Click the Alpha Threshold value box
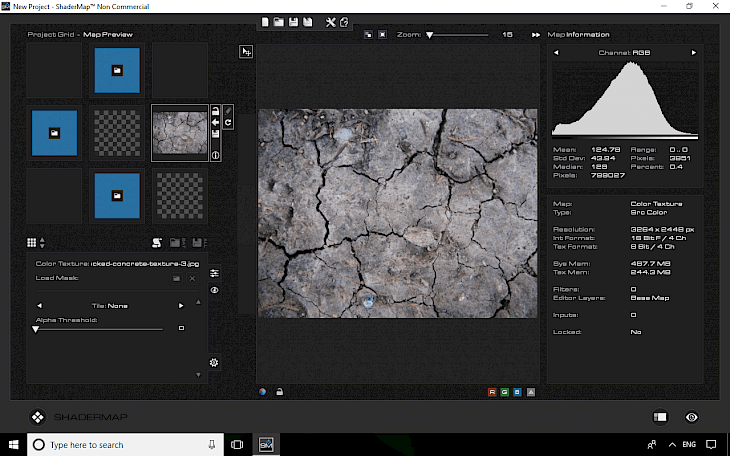Screen dimensions: 730x456 click(x=182, y=328)
